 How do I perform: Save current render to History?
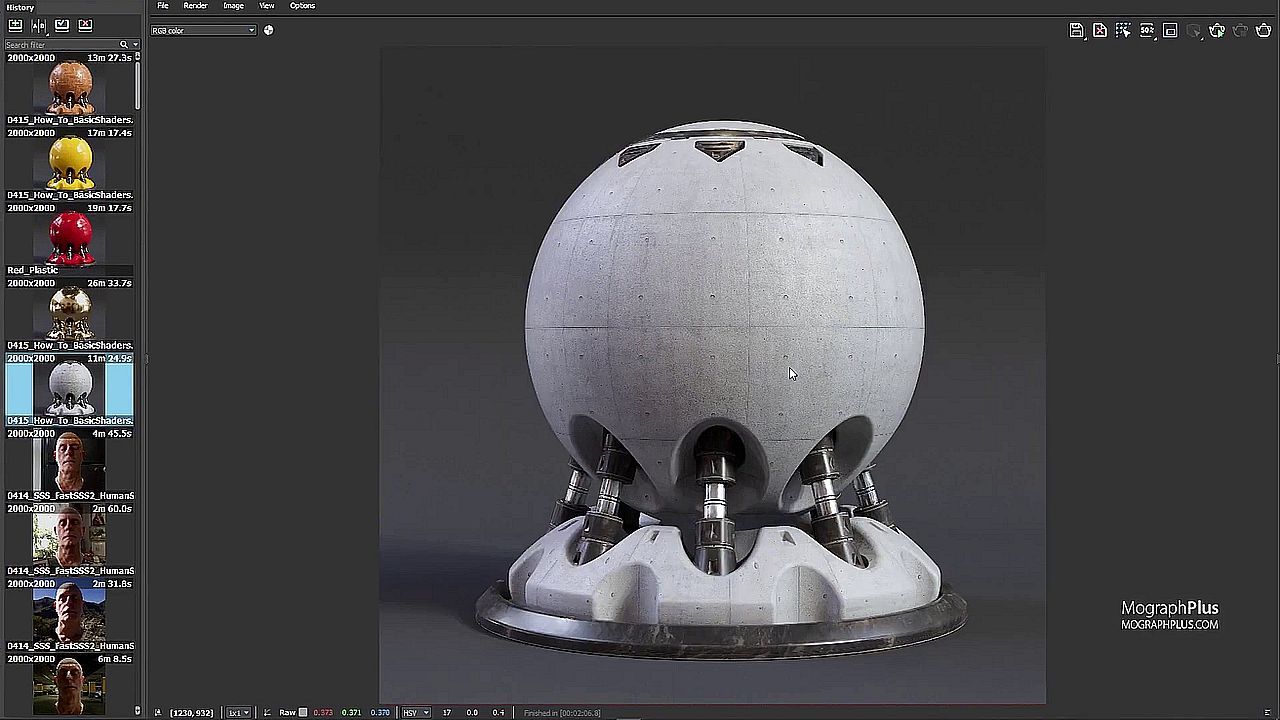click(x=15, y=25)
